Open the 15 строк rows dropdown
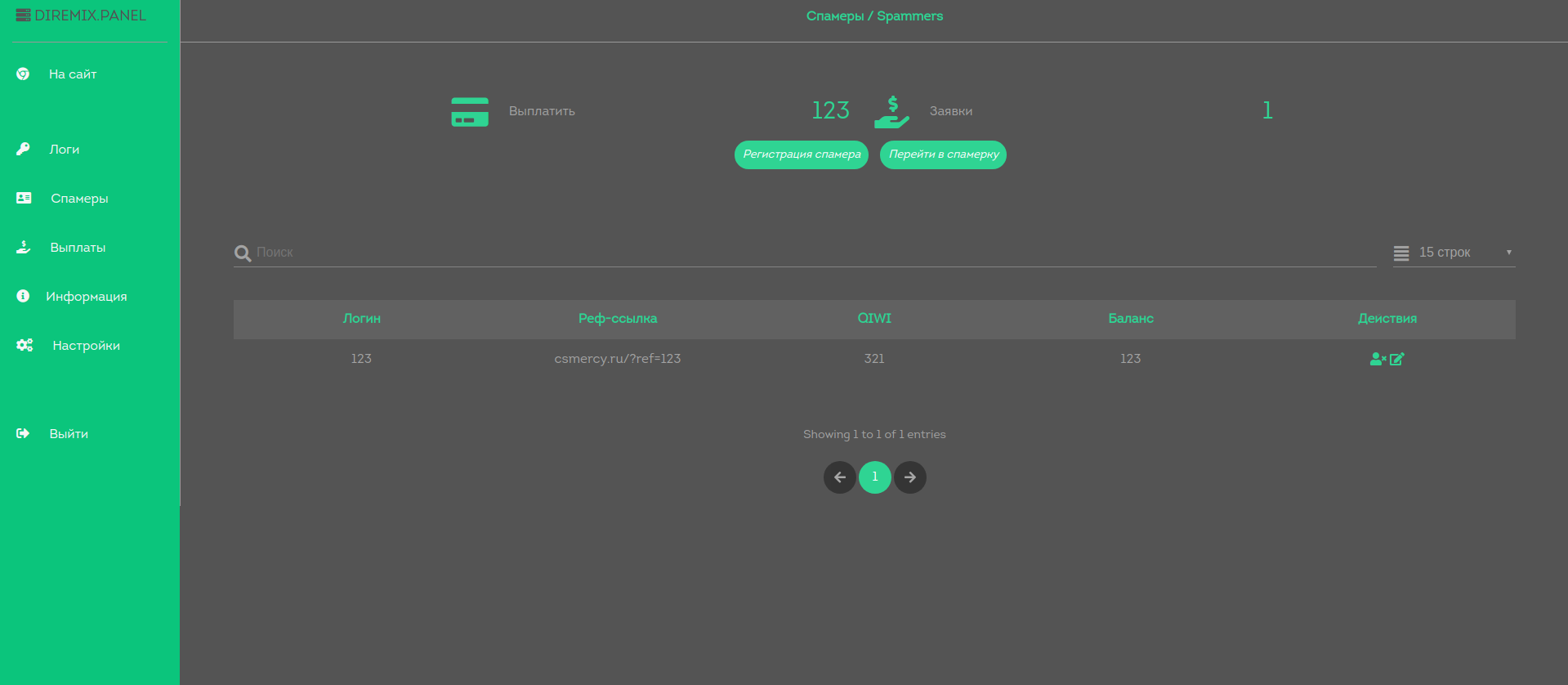Viewport: 1568px width, 685px height. pyautogui.click(x=1454, y=253)
